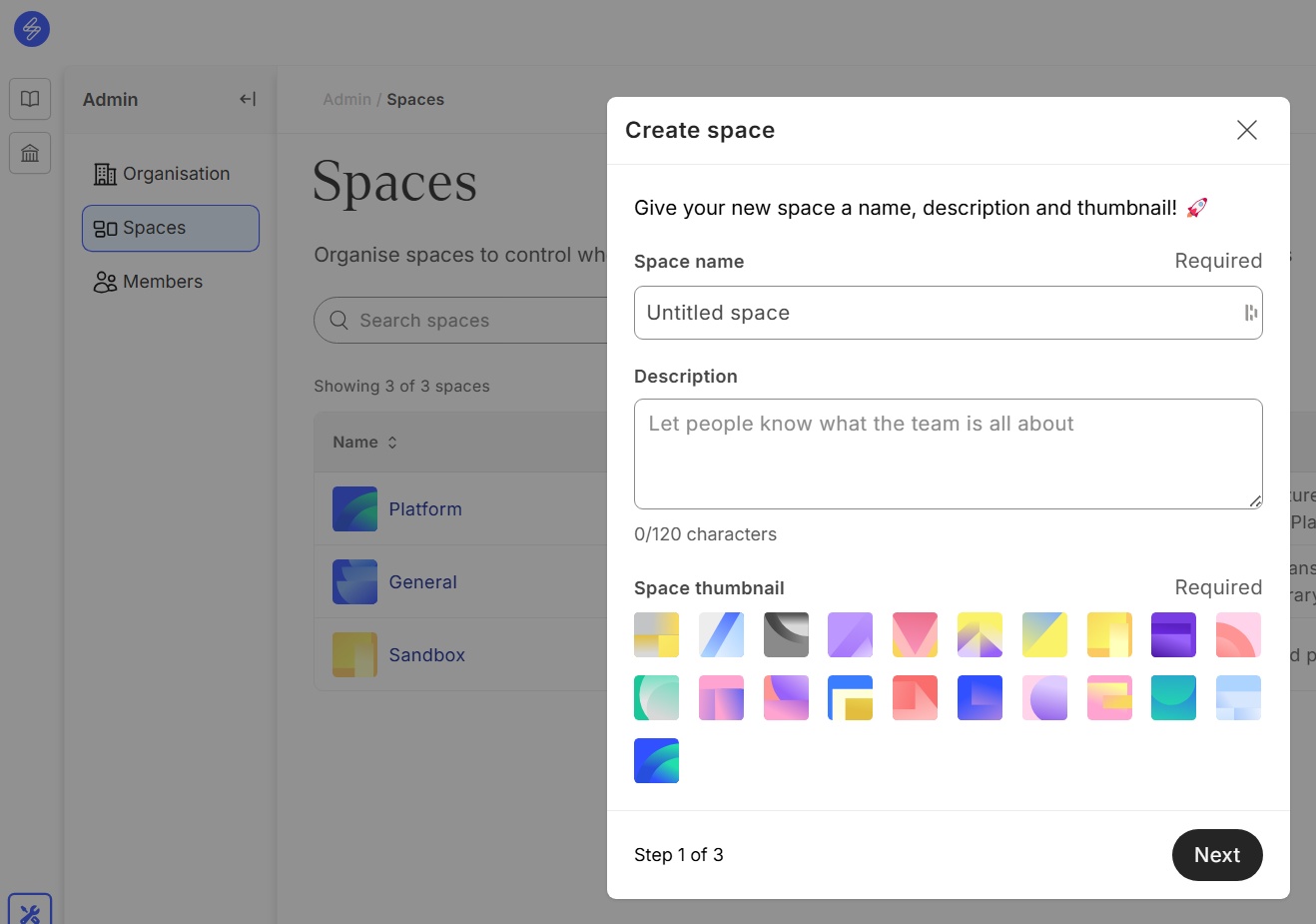Open the Sandbox space
Viewport: 1316px width, 924px height.
tap(426, 655)
